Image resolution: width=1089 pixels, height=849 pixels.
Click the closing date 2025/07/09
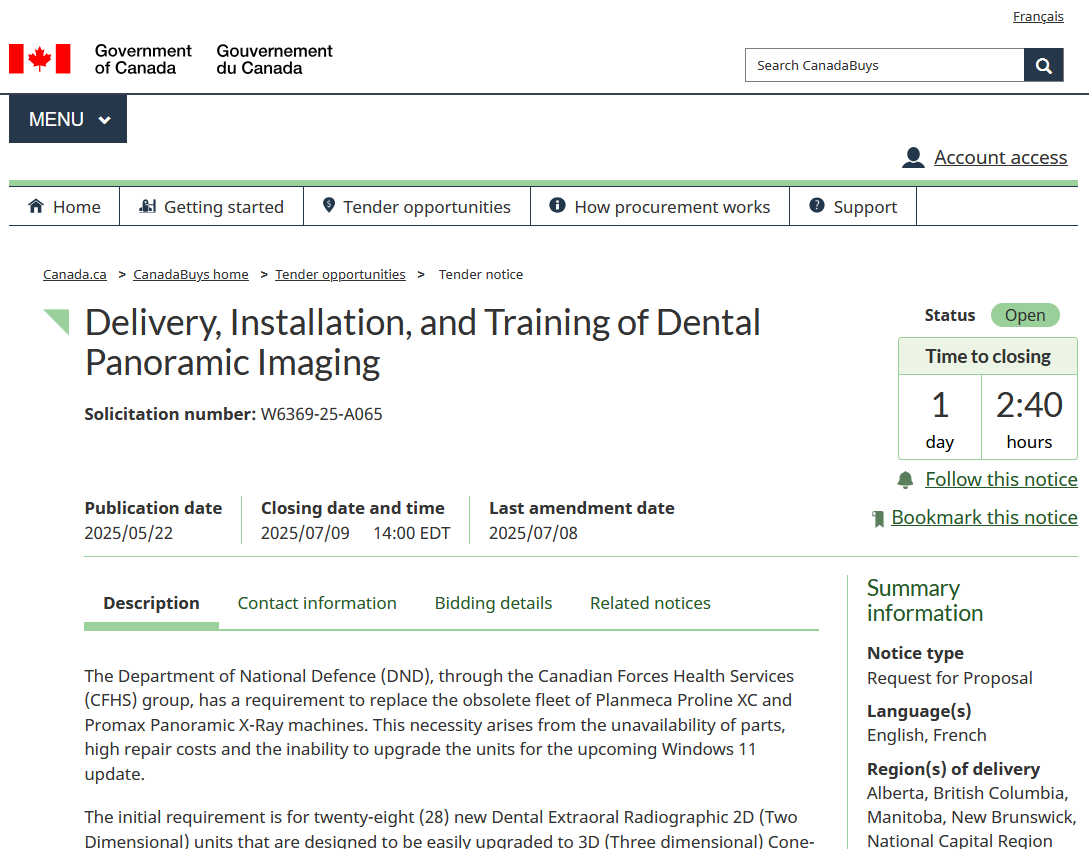click(x=306, y=533)
